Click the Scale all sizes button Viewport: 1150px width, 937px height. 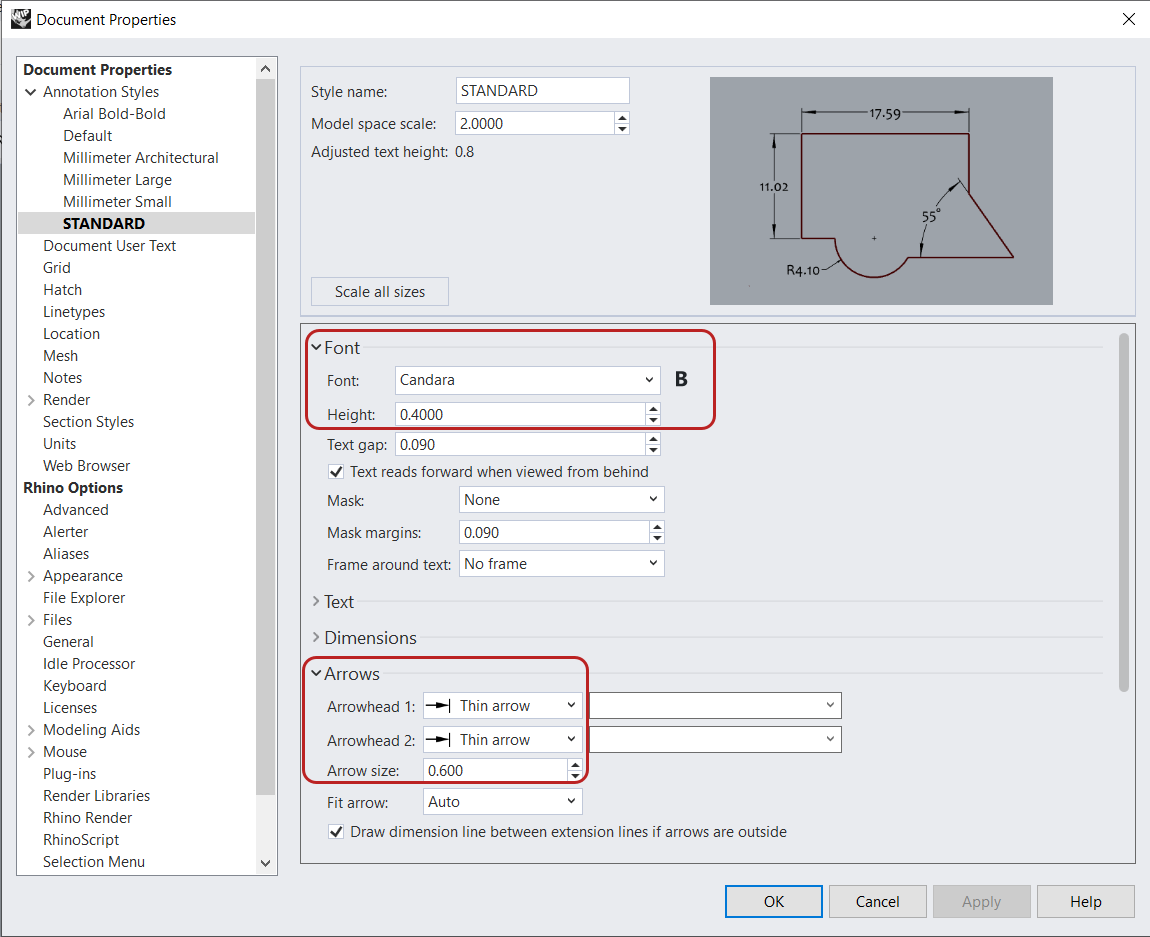[380, 292]
